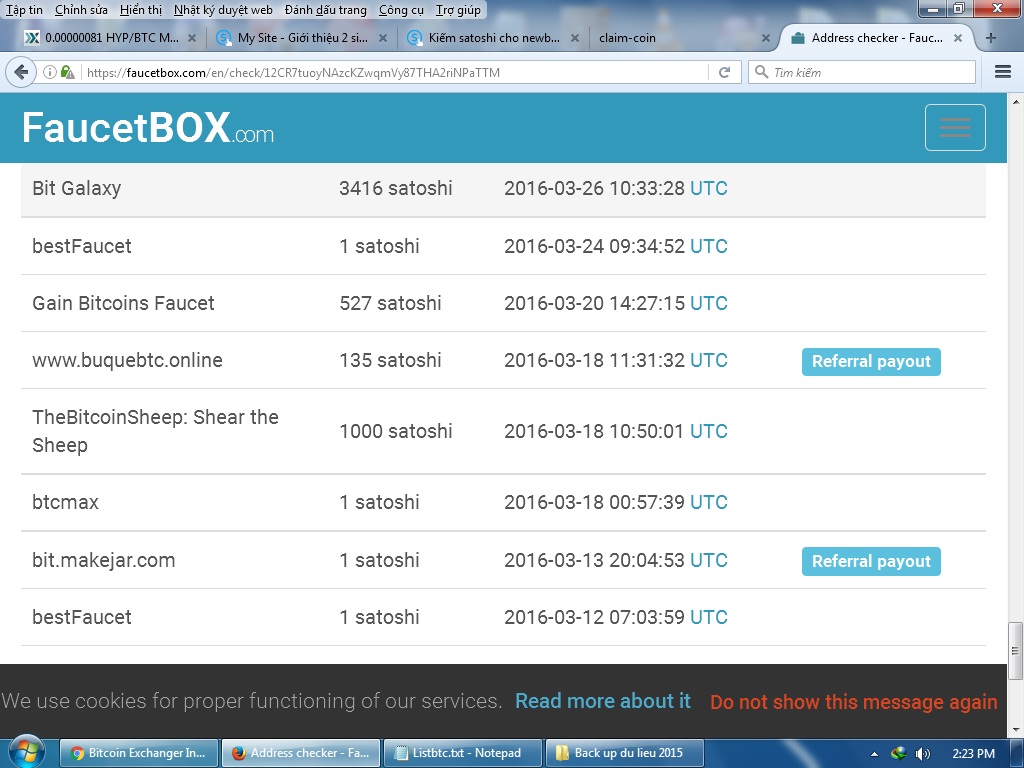Open the Tập tin menu
1024x768 pixels.
pos(24,10)
